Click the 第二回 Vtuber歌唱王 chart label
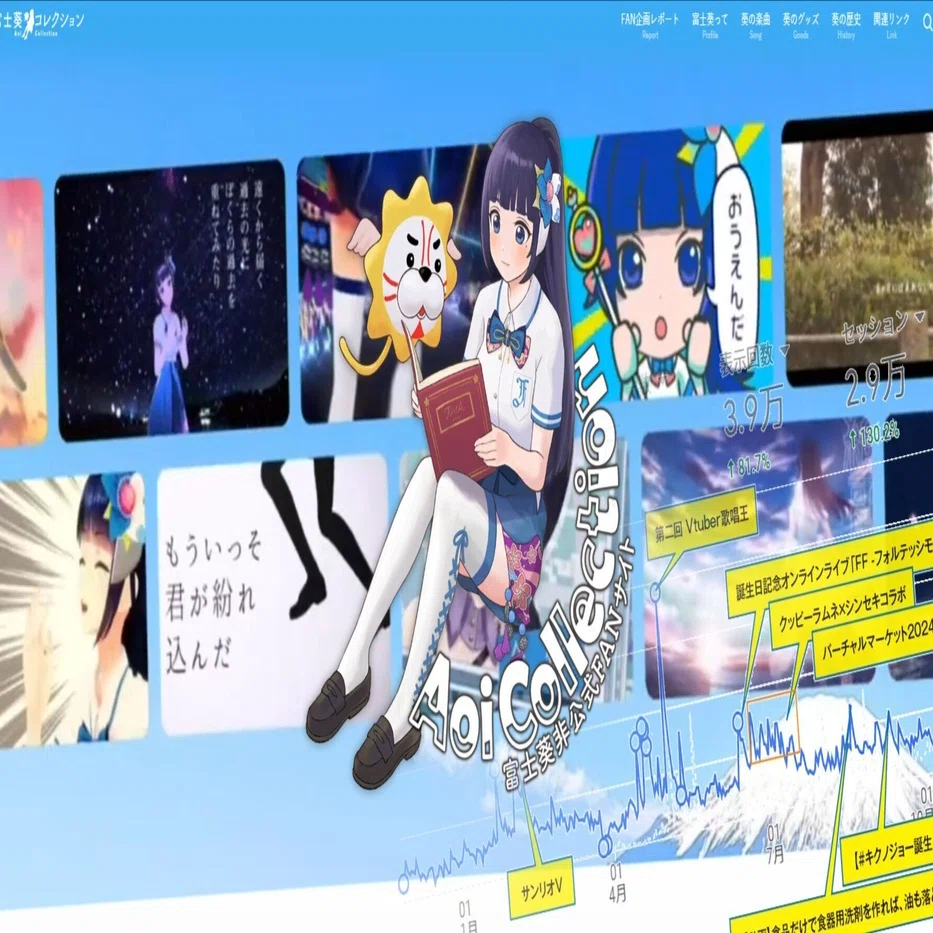This screenshot has width=933, height=933. (702, 522)
